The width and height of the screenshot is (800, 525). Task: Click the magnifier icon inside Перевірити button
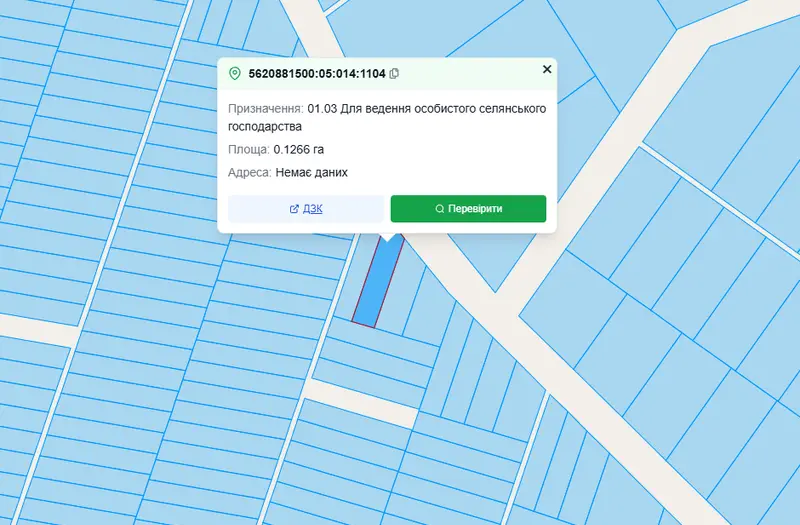tap(439, 209)
